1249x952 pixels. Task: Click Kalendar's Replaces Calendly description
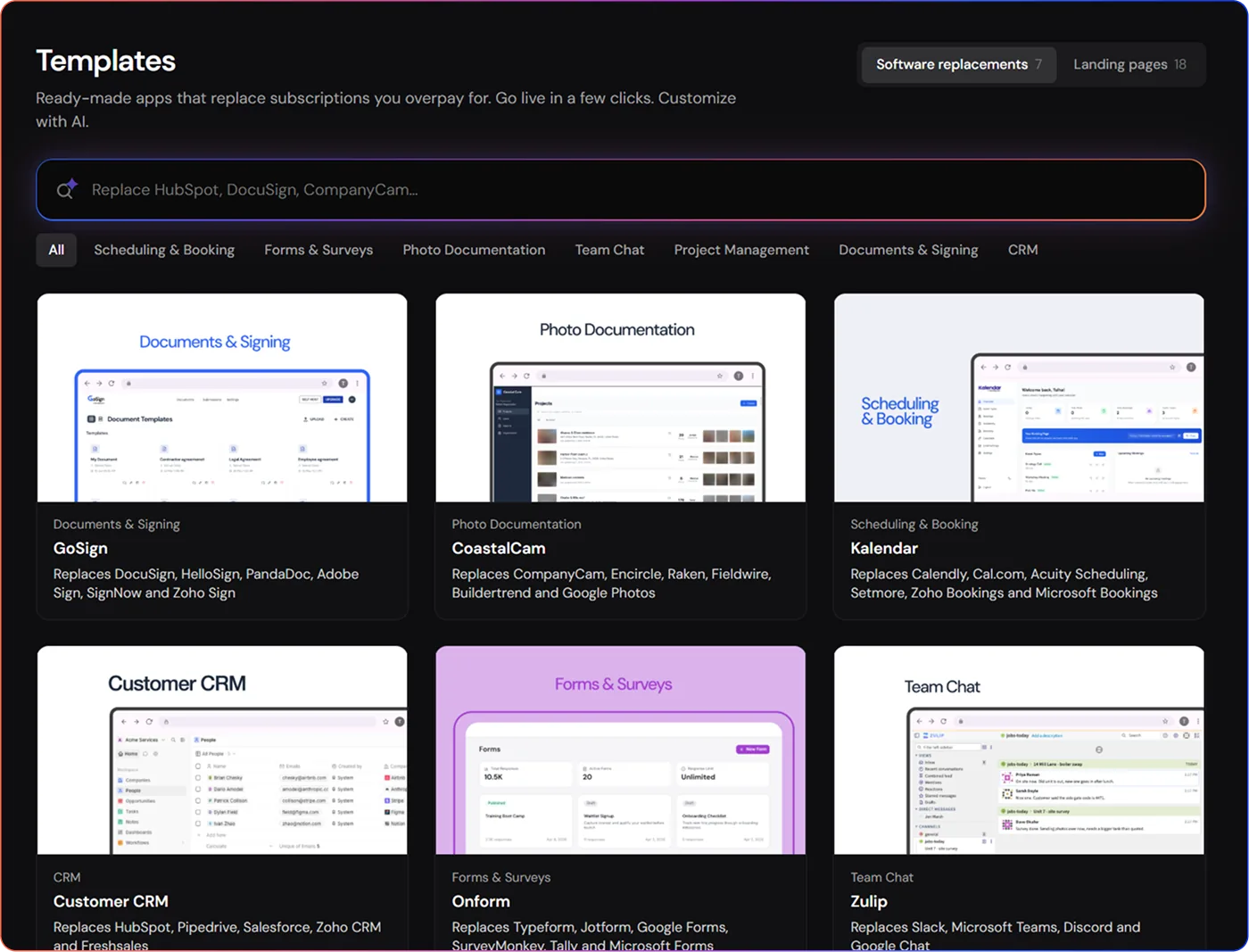point(1005,584)
